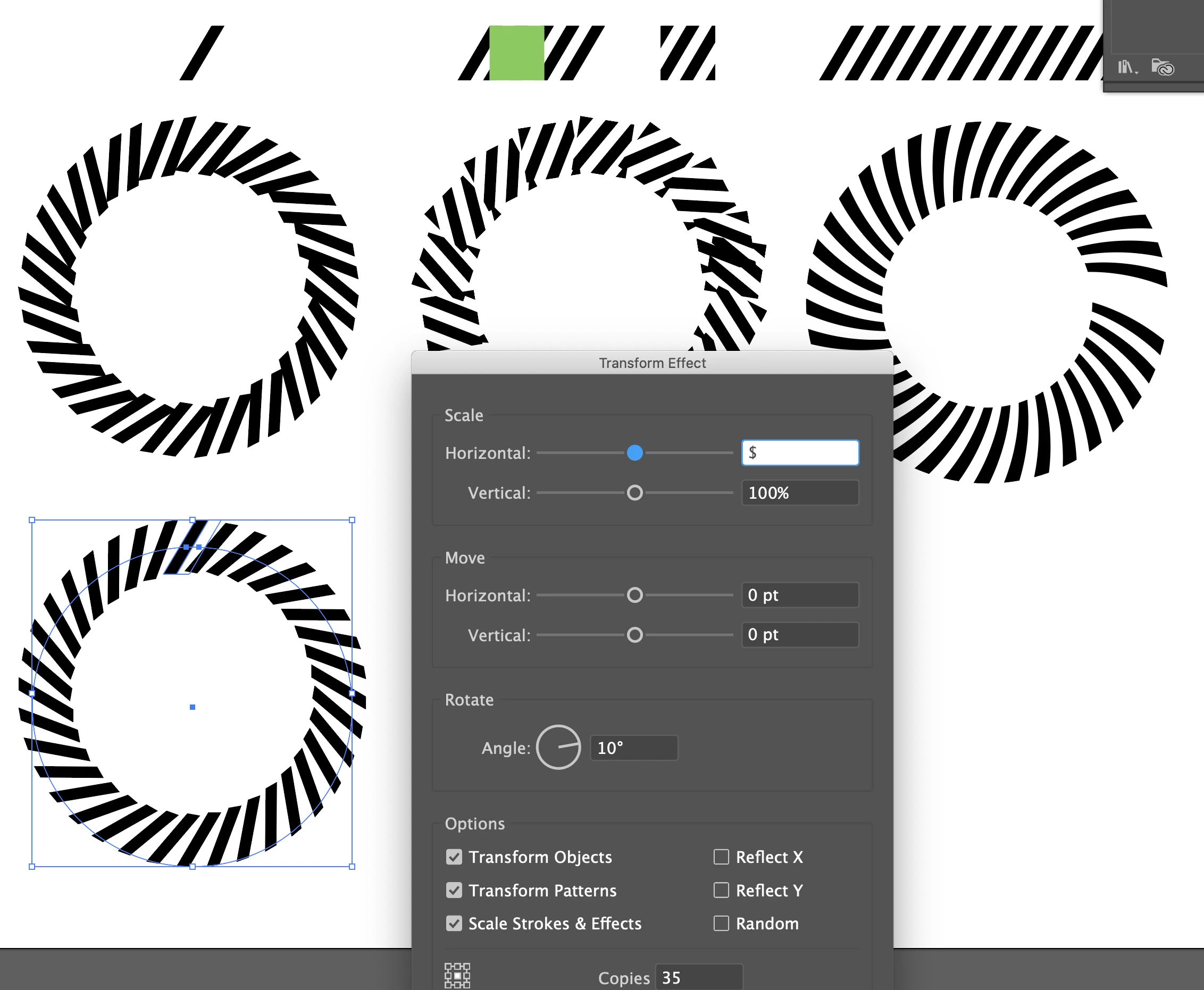Viewport: 1204px width, 990px height.
Task: Click the reference point grid icon
Action: 457,975
